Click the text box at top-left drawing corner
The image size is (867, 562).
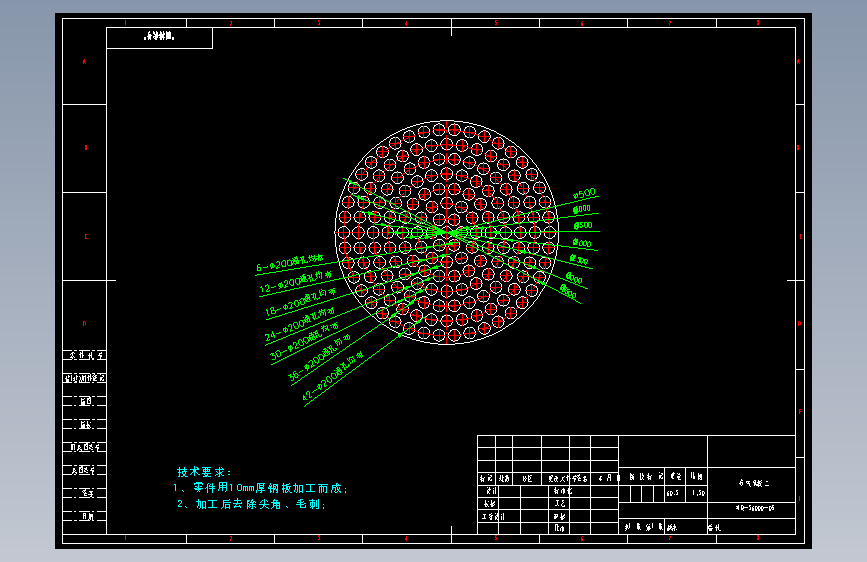pos(159,38)
